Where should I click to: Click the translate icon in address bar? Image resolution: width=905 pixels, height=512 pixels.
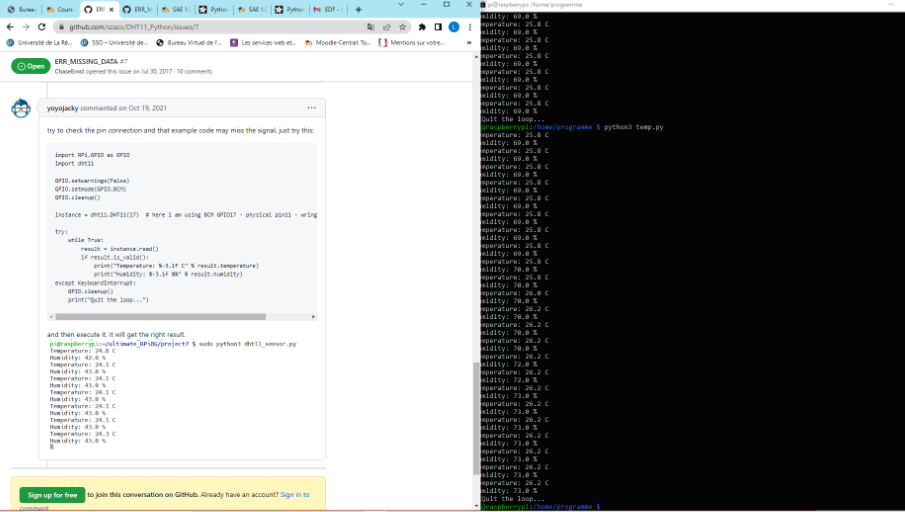coord(371,27)
